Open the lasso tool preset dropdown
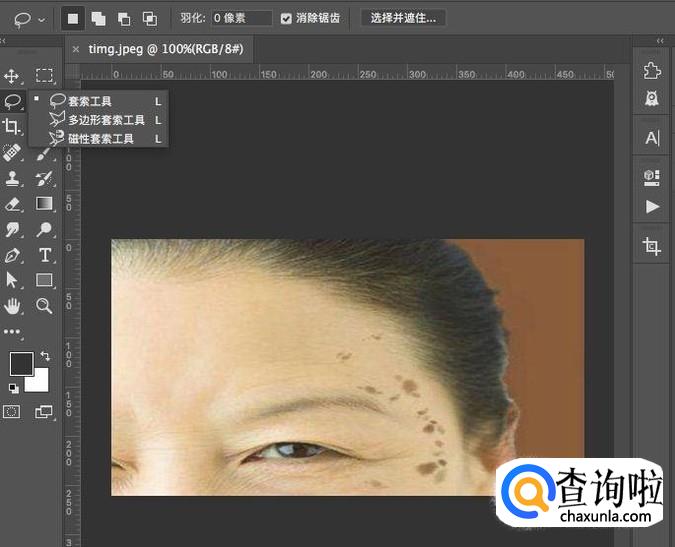The width and height of the screenshot is (675, 547). (x=27, y=18)
